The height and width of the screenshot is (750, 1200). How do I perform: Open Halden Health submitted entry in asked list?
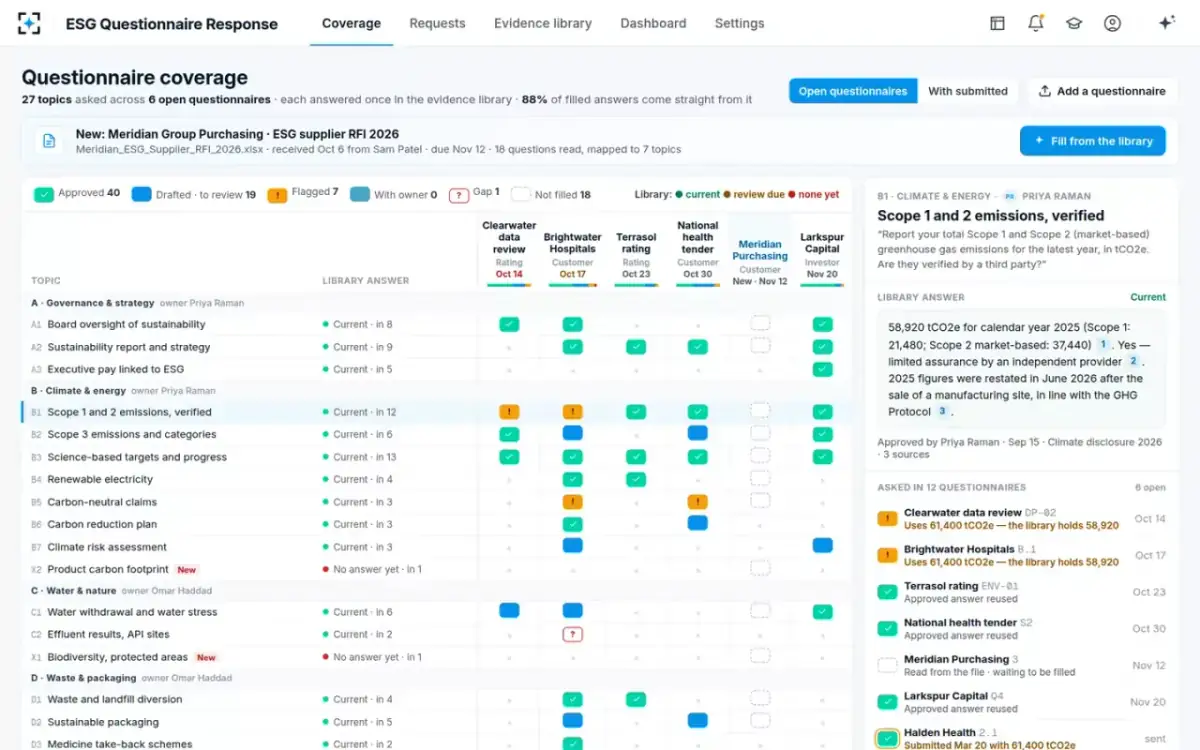click(1021, 739)
